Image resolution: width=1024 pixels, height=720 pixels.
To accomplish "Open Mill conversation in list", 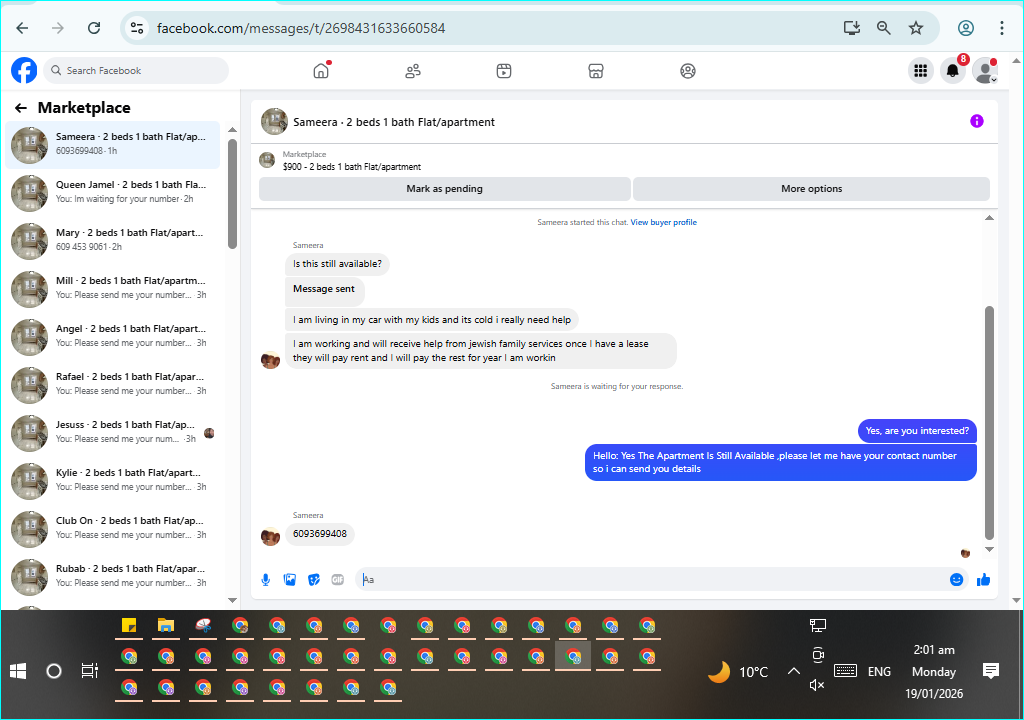I will pos(113,288).
